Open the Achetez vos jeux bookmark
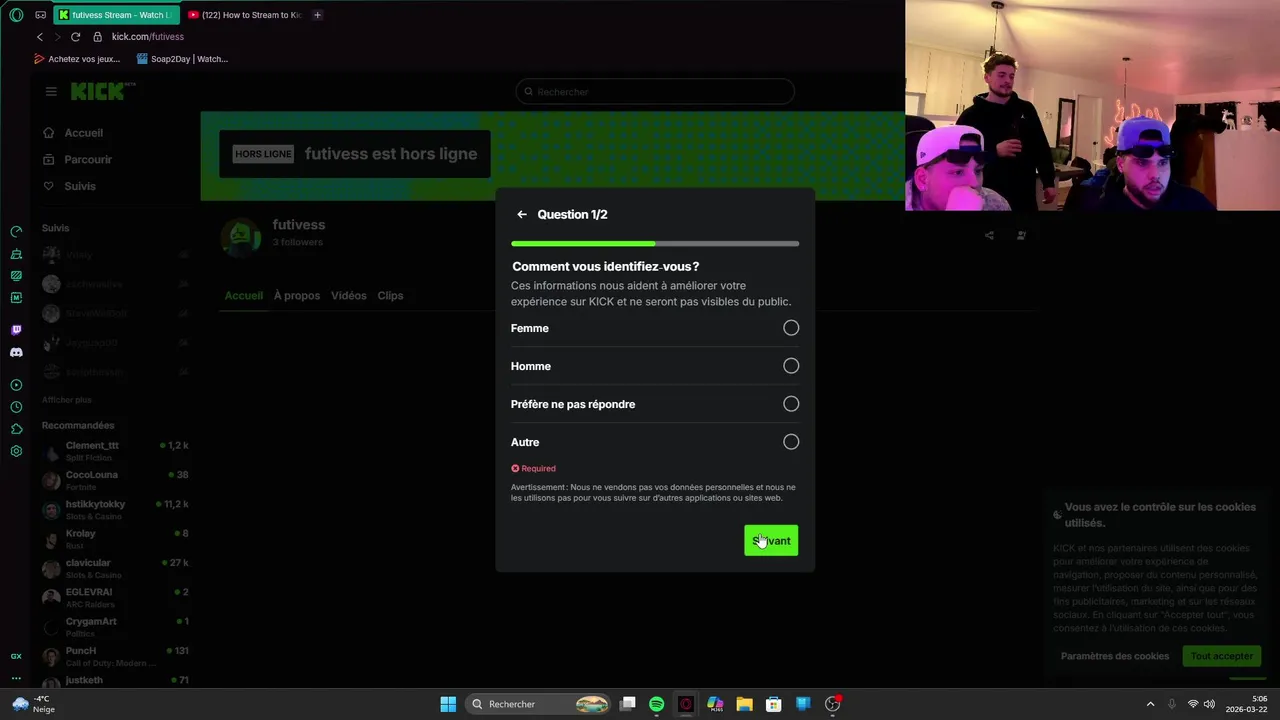The image size is (1280, 720). pyautogui.click(x=77, y=59)
